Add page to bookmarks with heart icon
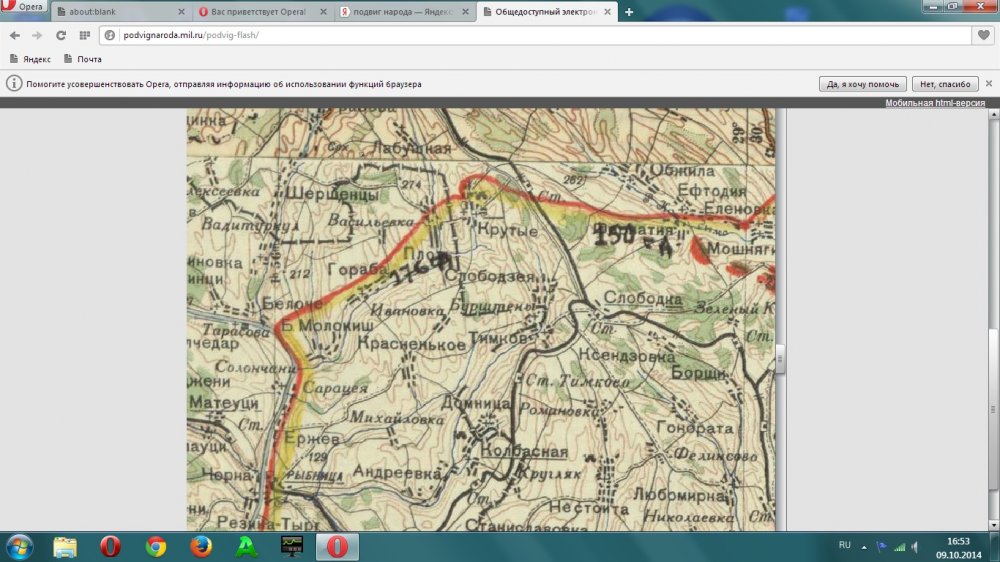 pyautogui.click(x=983, y=35)
